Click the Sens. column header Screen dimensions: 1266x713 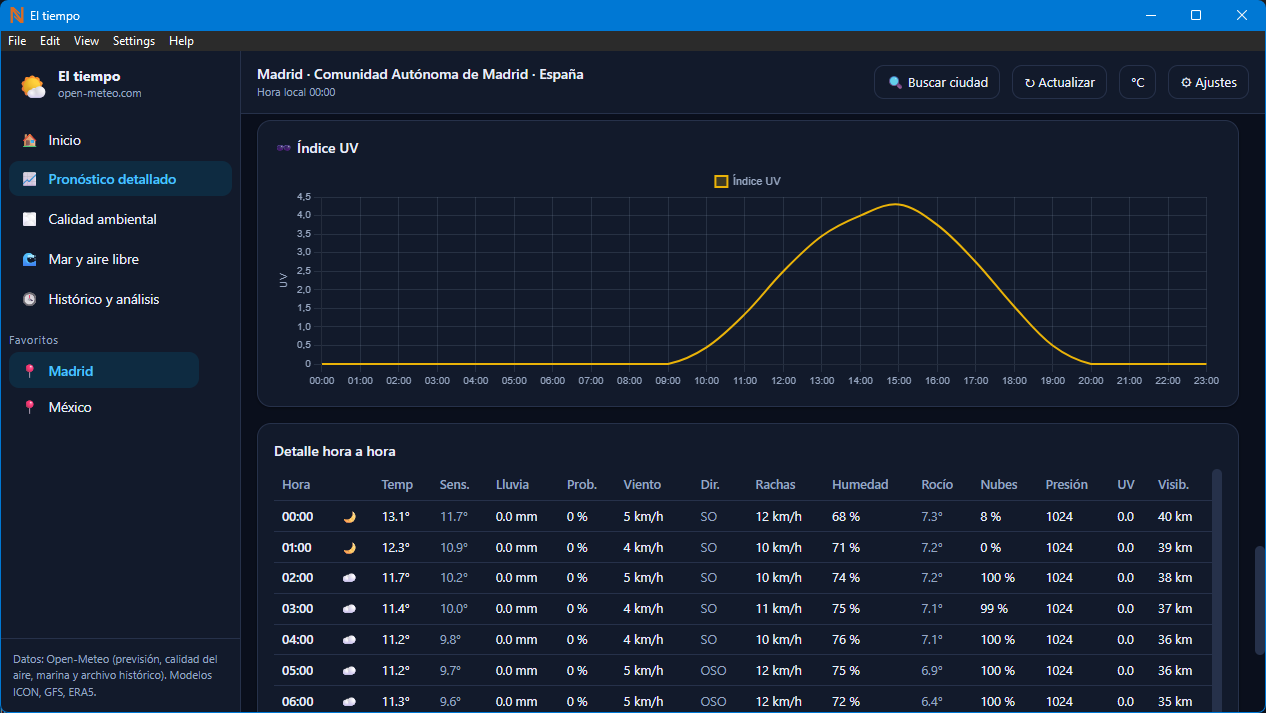[x=455, y=485]
